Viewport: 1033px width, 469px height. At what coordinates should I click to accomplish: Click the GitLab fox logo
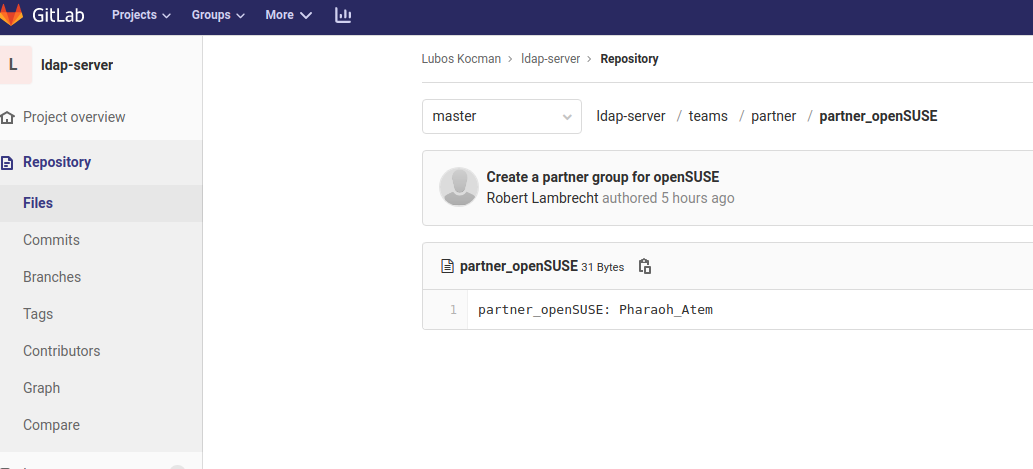click(x=11, y=14)
